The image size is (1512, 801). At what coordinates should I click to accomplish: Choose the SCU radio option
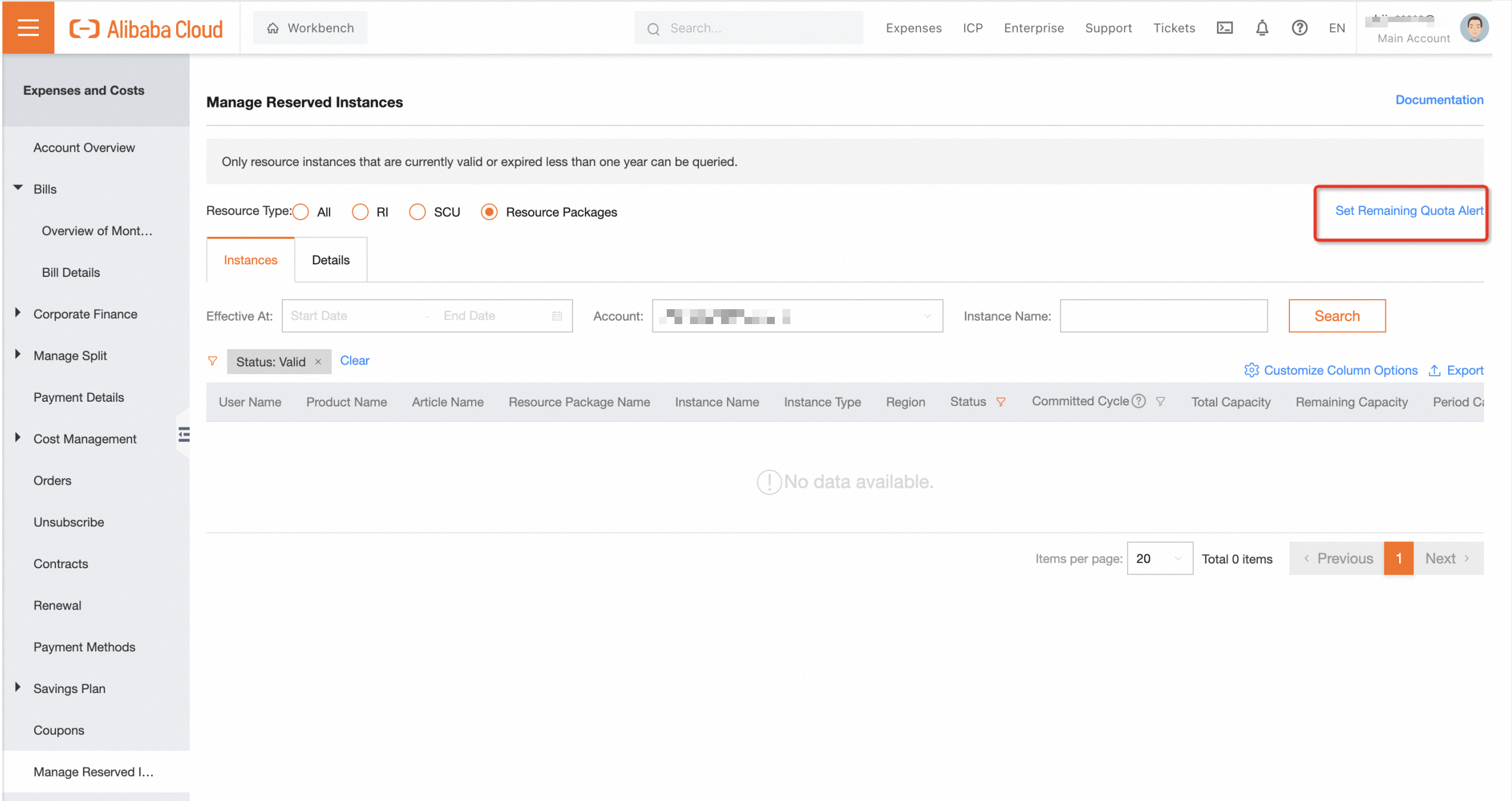click(417, 212)
